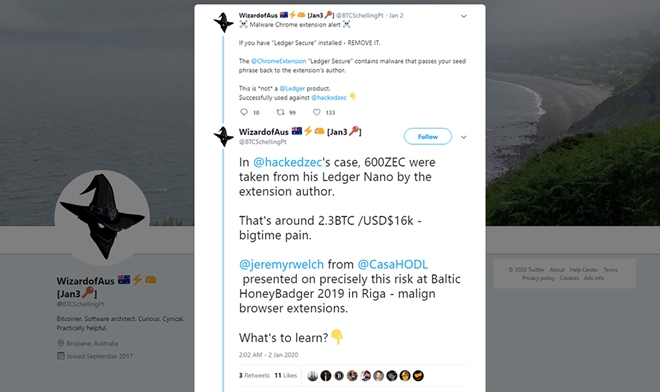Image resolution: width=660 pixels, height=392 pixels.
Task: Open first liker avatar in likes row
Action: click(x=312, y=376)
